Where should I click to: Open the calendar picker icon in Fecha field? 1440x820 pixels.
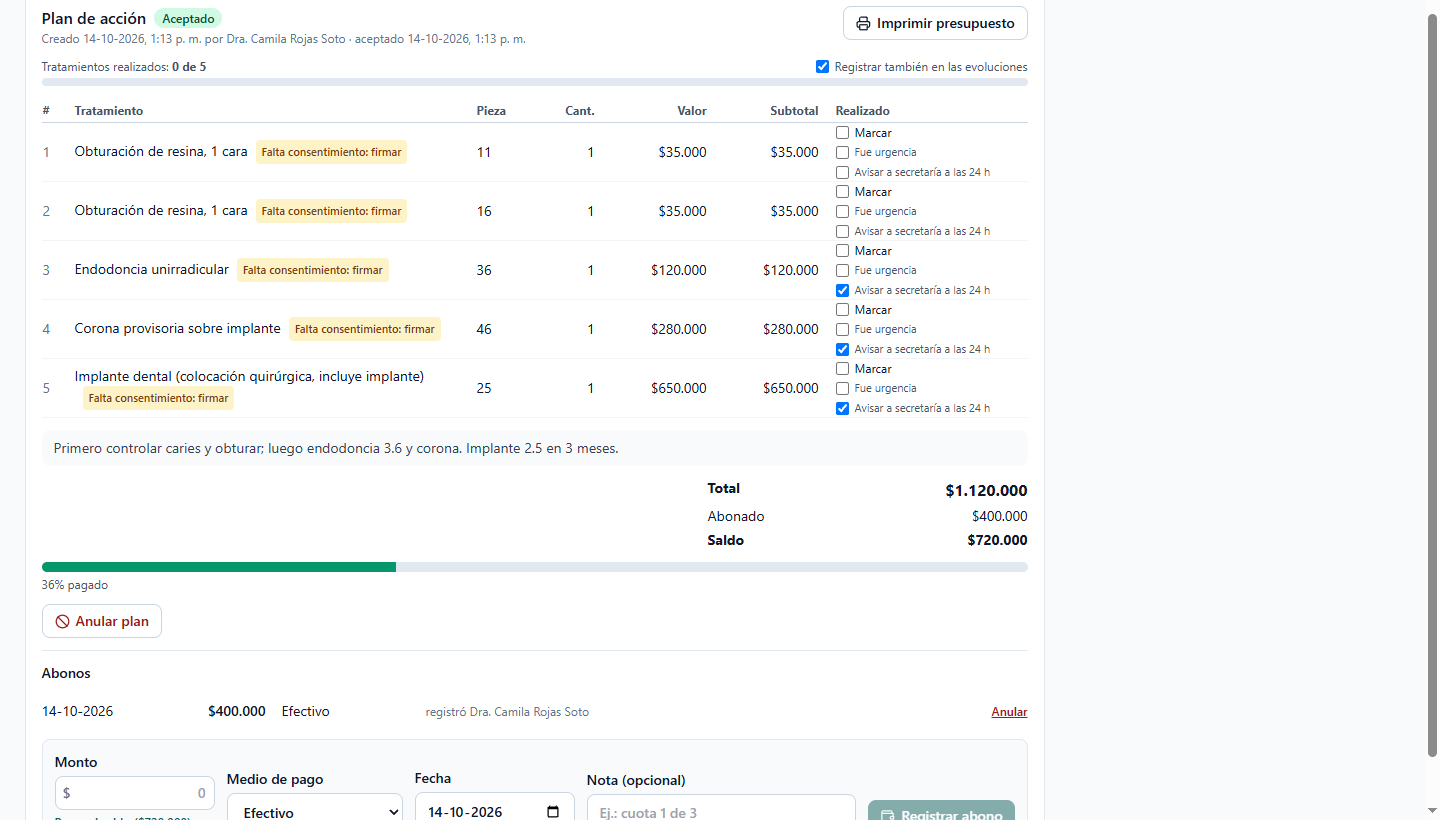pos(553,812)
